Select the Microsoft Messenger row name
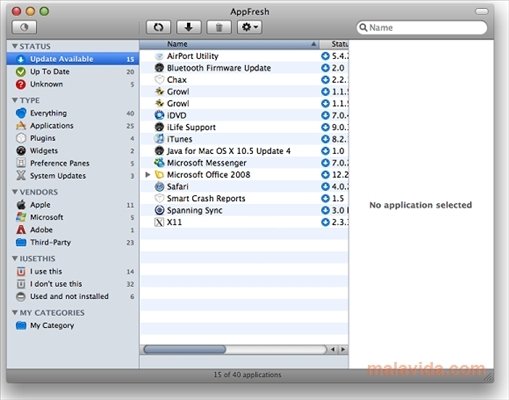The height and width of the screenshot is (400, 509). 207,163
